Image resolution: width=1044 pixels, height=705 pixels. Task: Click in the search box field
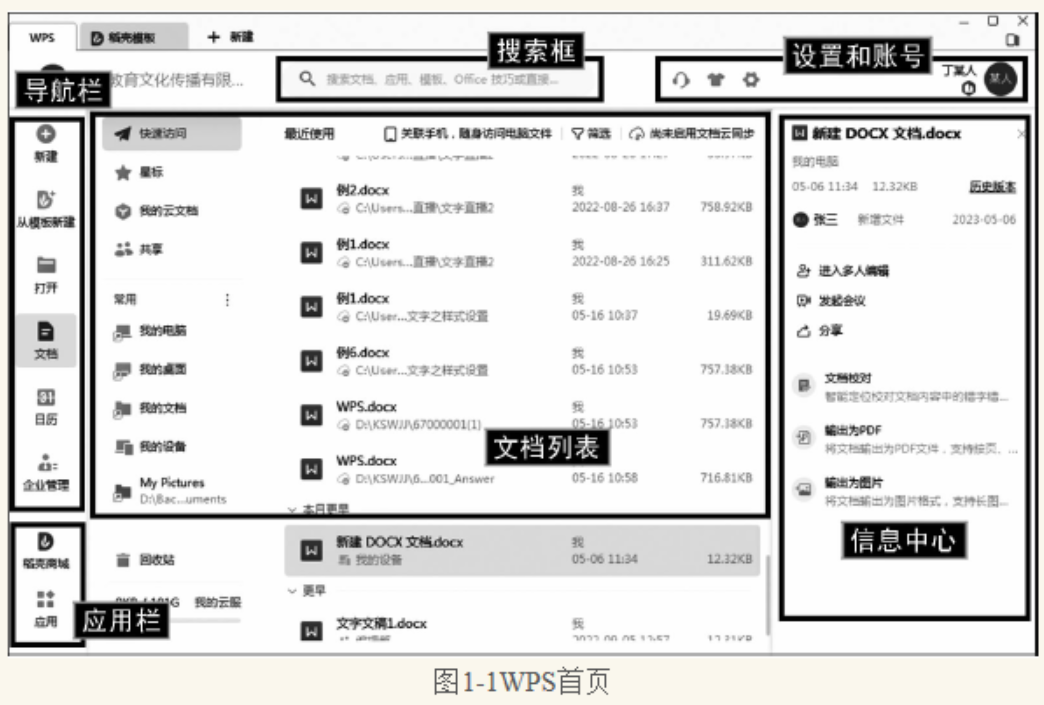click(x=441, y=79)
